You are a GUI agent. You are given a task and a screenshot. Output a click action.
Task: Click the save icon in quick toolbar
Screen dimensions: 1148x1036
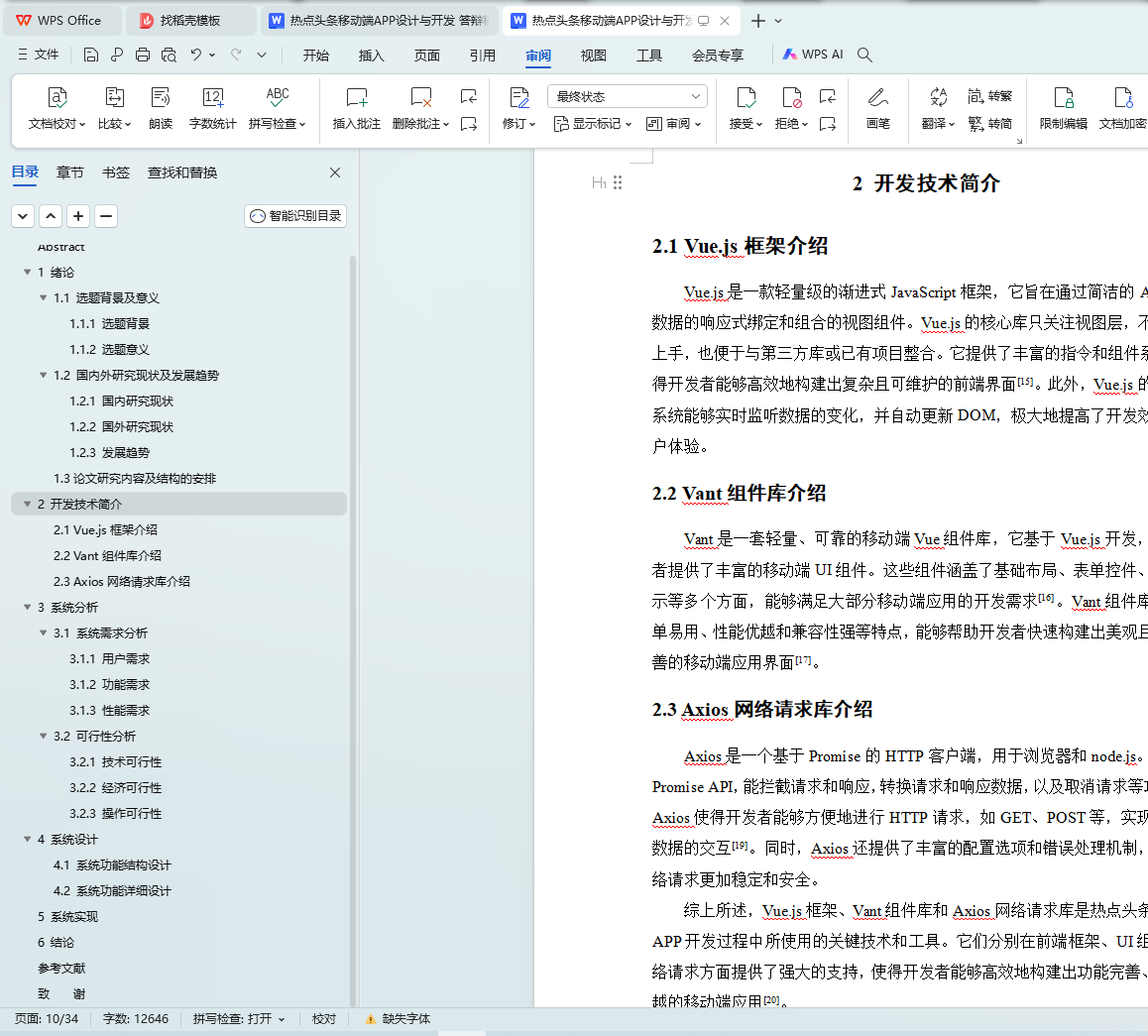[x=91, y=55]
